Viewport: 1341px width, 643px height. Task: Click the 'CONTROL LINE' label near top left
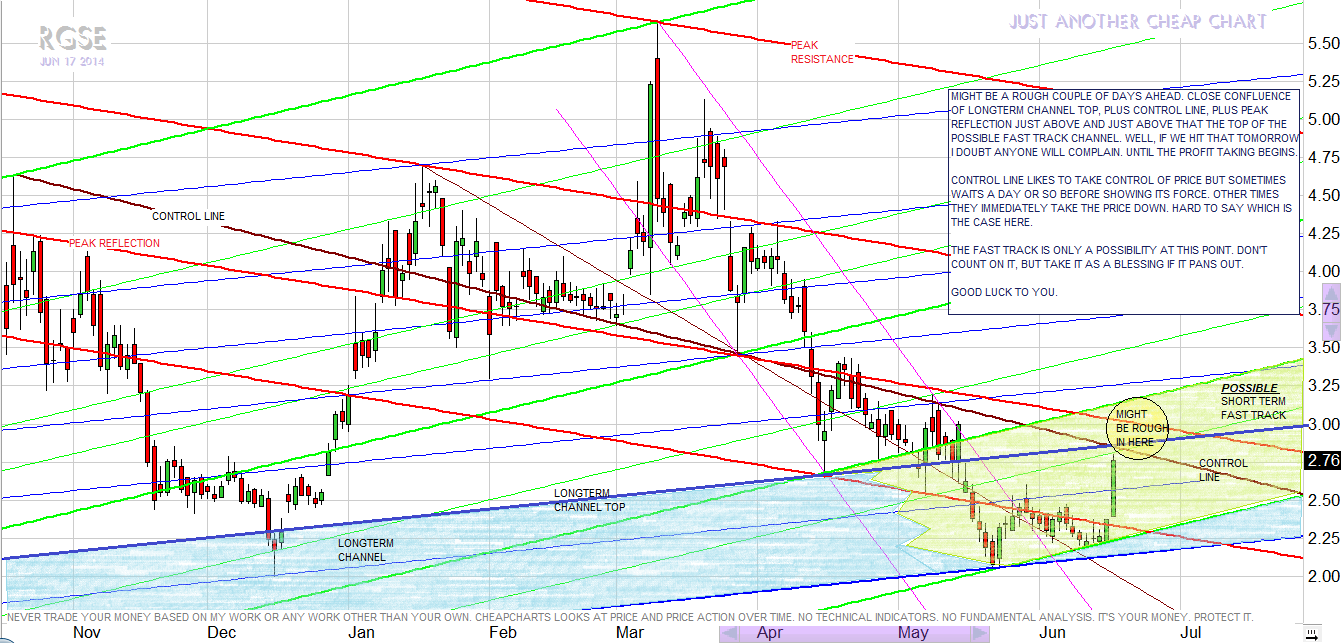188,216
